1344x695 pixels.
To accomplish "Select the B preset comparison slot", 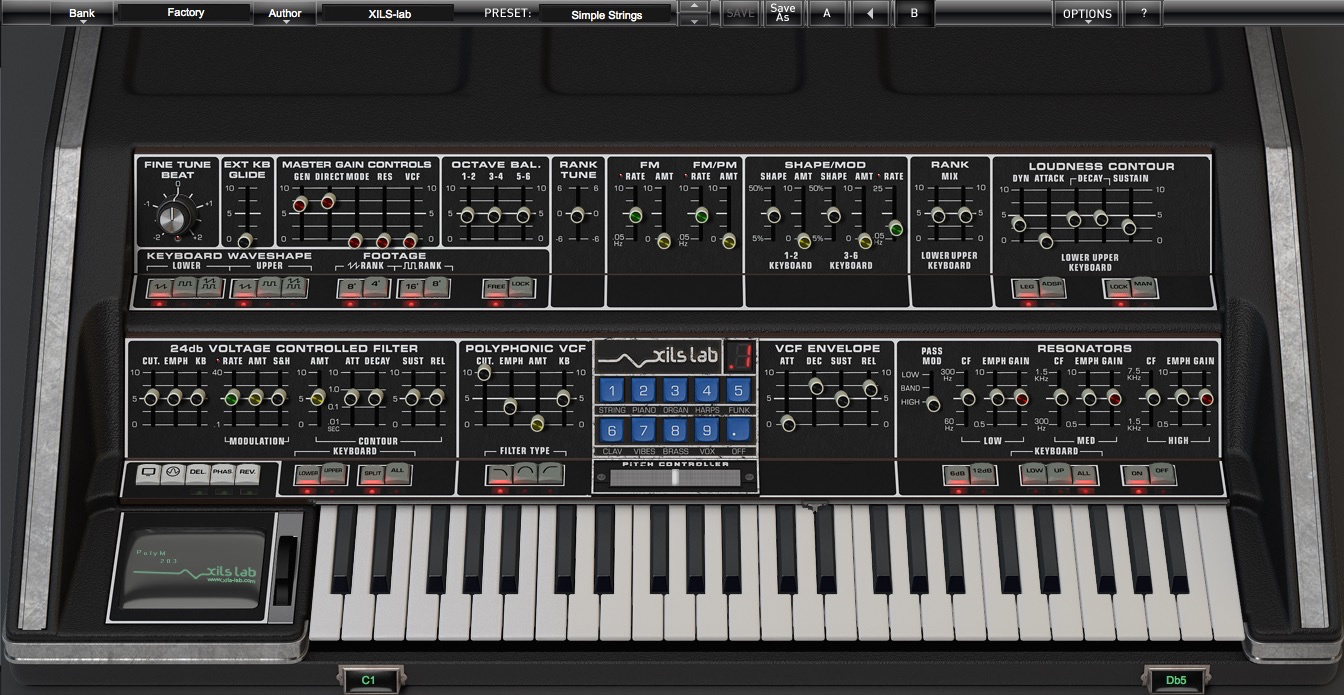I will (x=913, y=14).
